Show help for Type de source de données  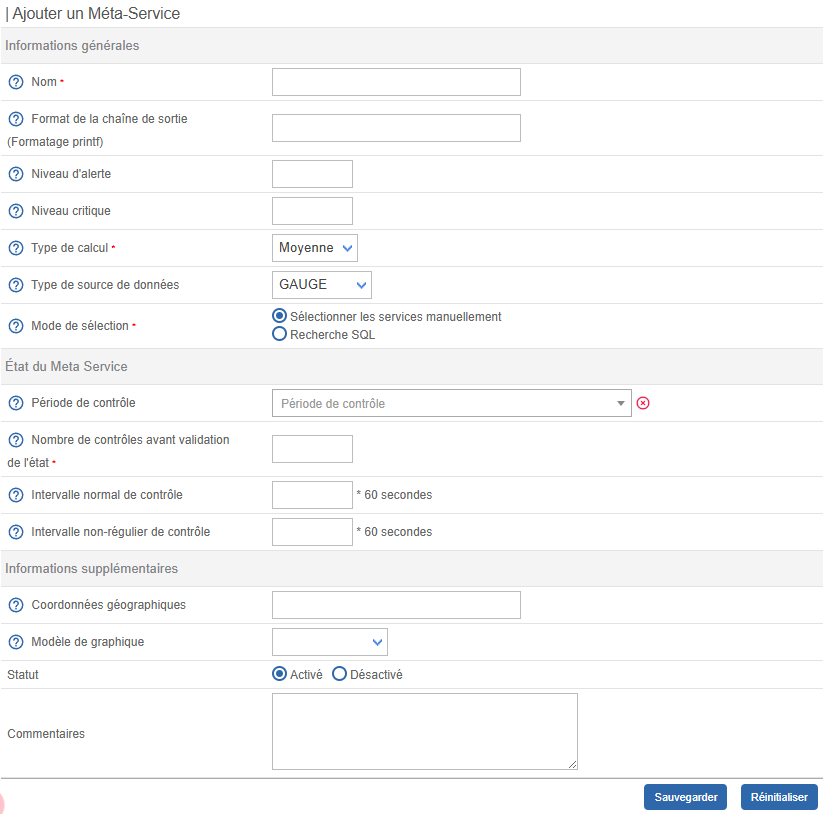tap(16, 285)
